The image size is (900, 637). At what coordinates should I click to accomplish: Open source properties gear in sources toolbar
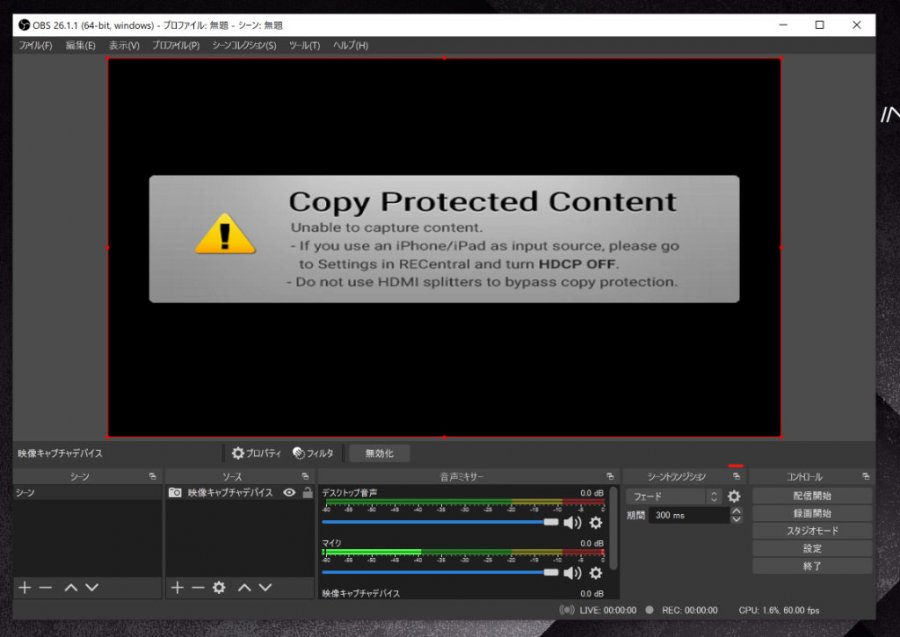pos(219,588)
